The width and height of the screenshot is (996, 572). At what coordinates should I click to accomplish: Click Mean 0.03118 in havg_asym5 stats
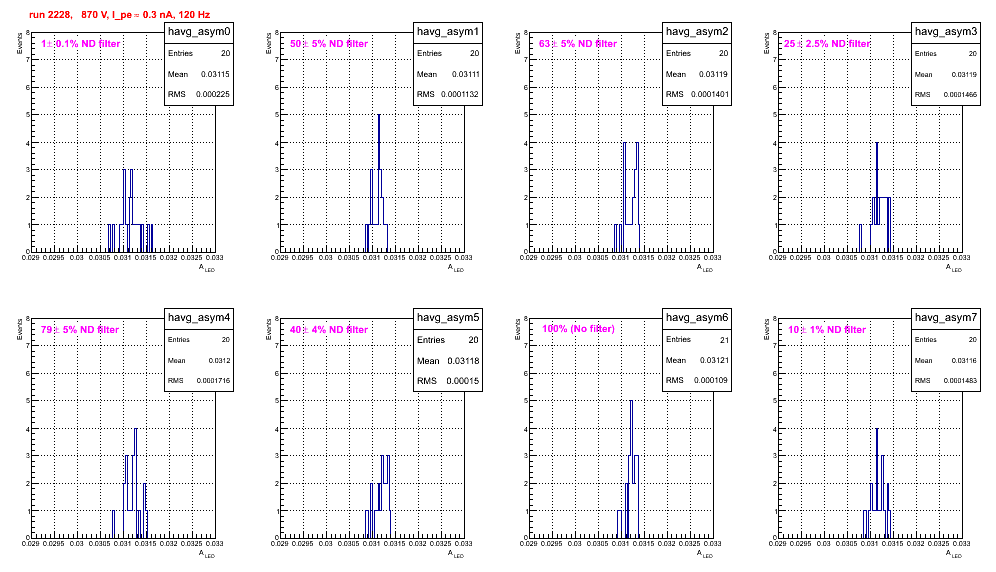[448, 361]
